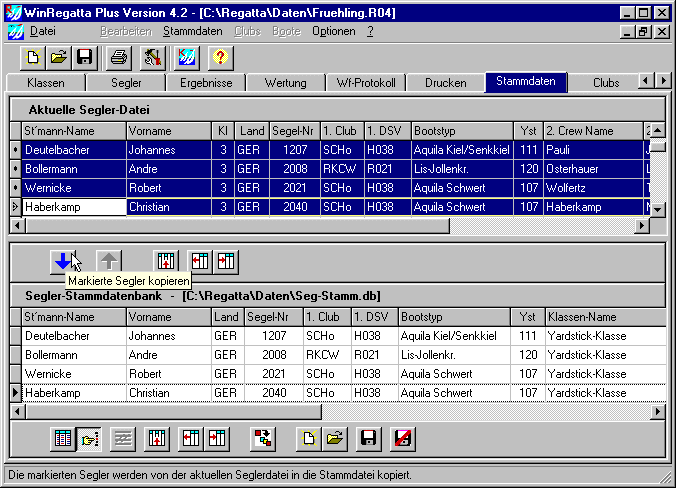Click the open folder icon in the bottom toolbar
Image resolution: width=676 pixels, height=488 pixels.
coord(335,437)
